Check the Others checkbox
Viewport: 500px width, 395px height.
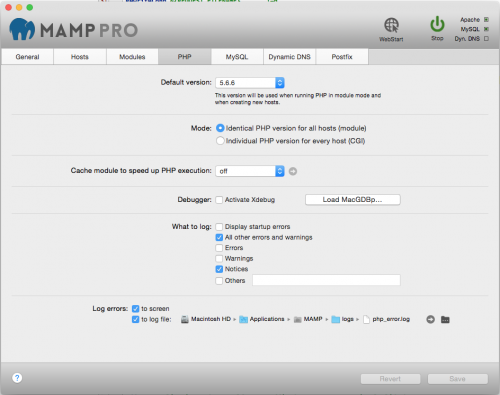[x=219, y=281]
